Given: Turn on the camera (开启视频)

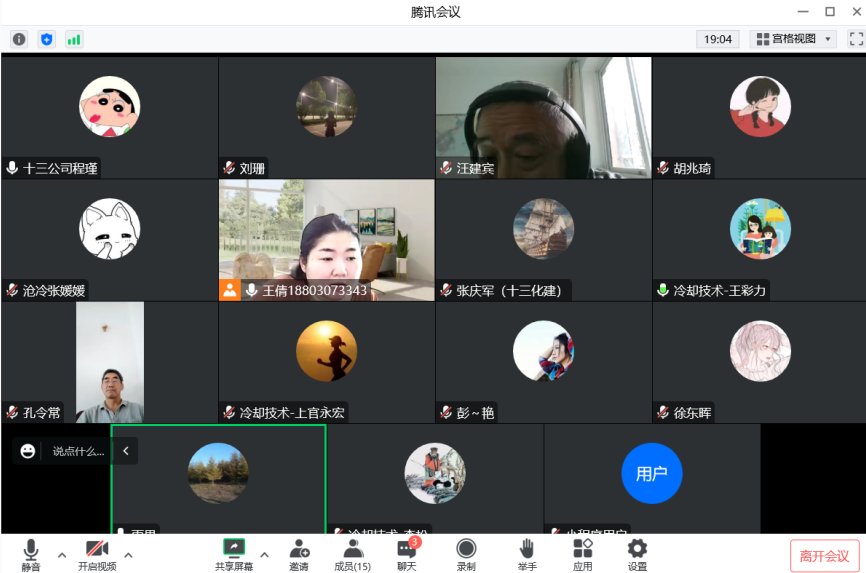Looking at the screenshot, I should [97, 554].
